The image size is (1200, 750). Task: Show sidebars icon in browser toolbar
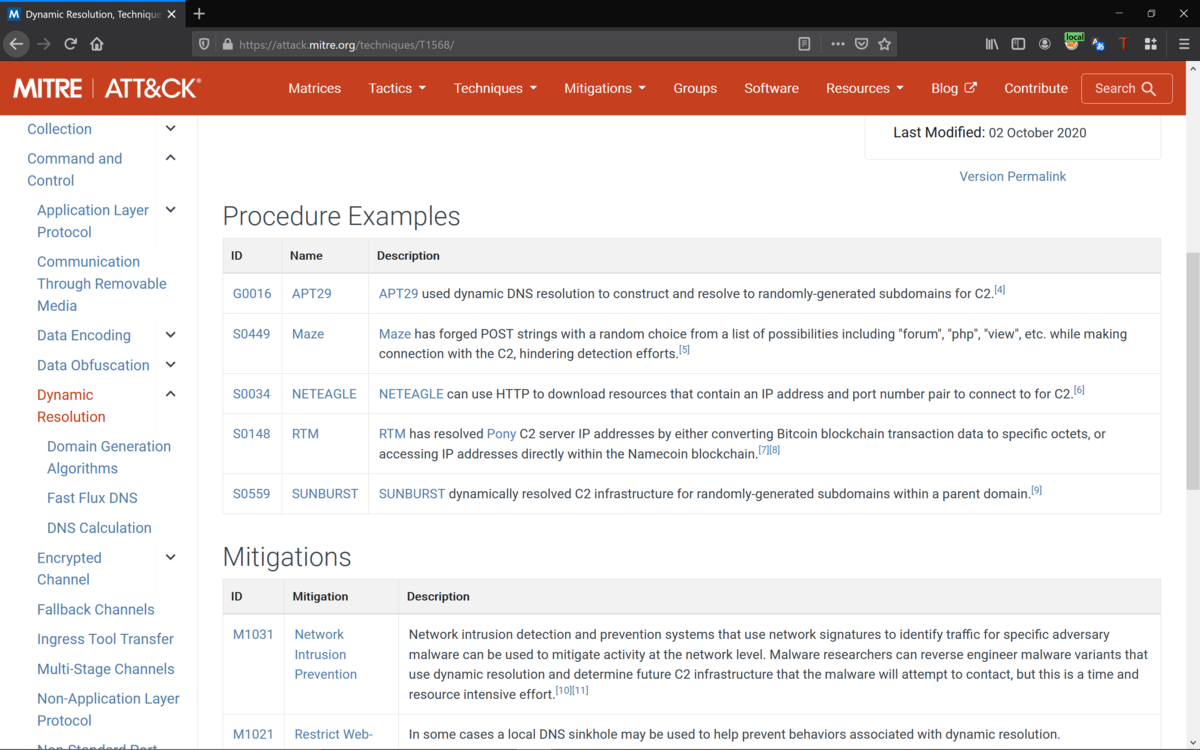pyautogui.click(x=1018, y=44)
